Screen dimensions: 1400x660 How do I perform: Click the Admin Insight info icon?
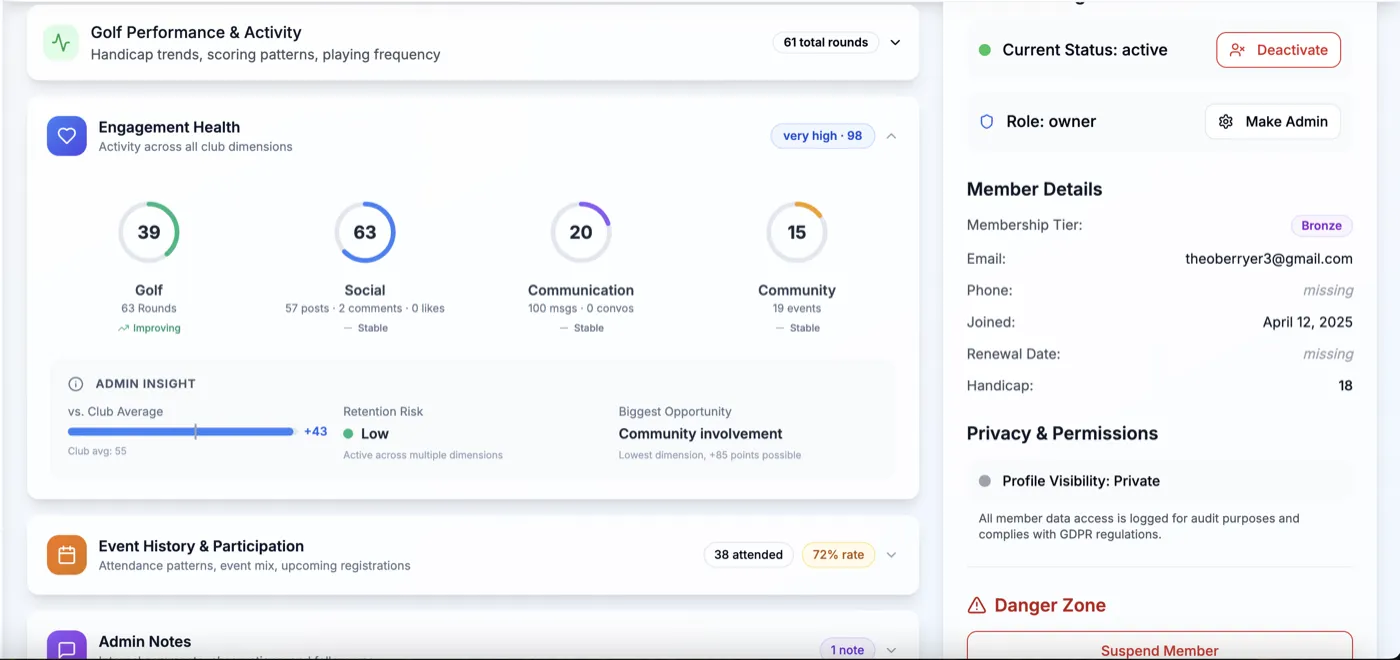pos(75,384)
